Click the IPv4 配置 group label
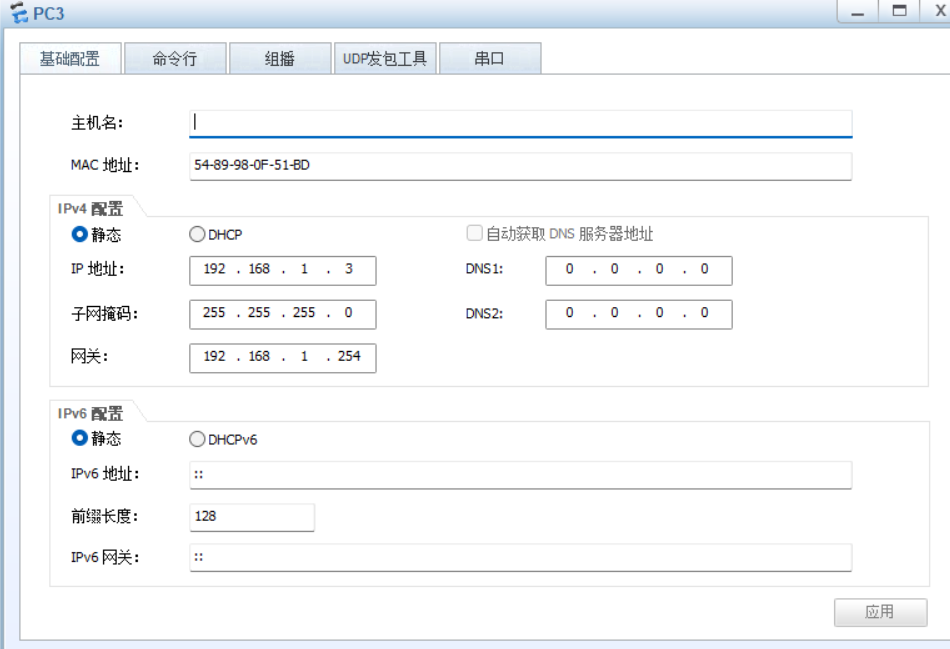Image resolution: width=950 pixels, height=649 pixels. click(90, 209)
